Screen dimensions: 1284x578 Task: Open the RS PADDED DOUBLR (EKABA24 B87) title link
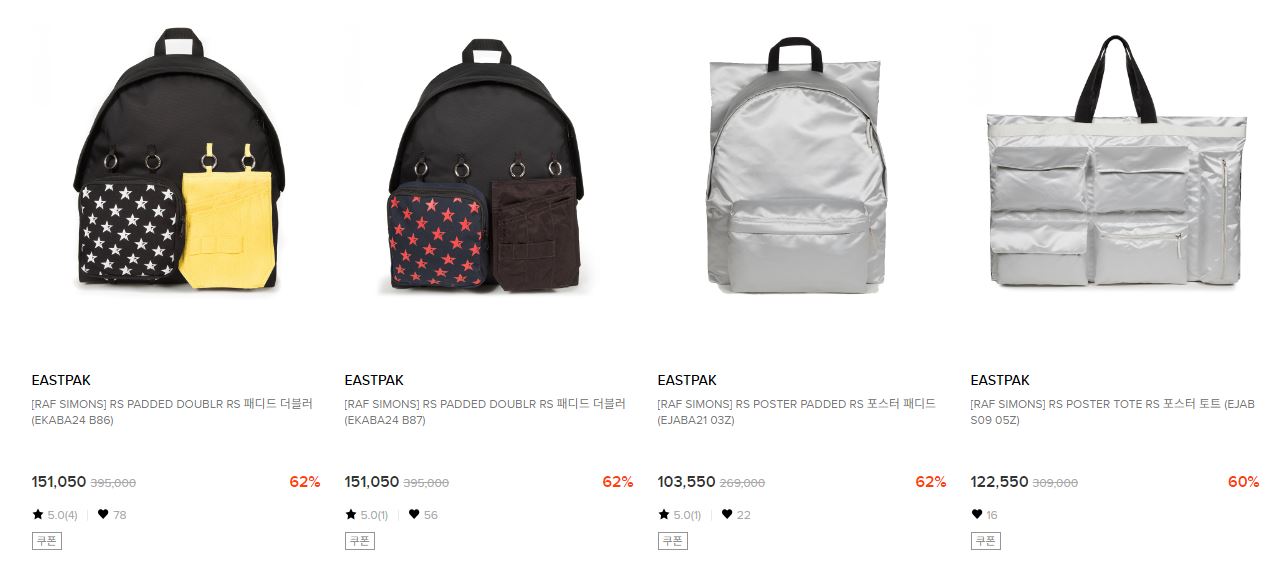click(485, 412)
